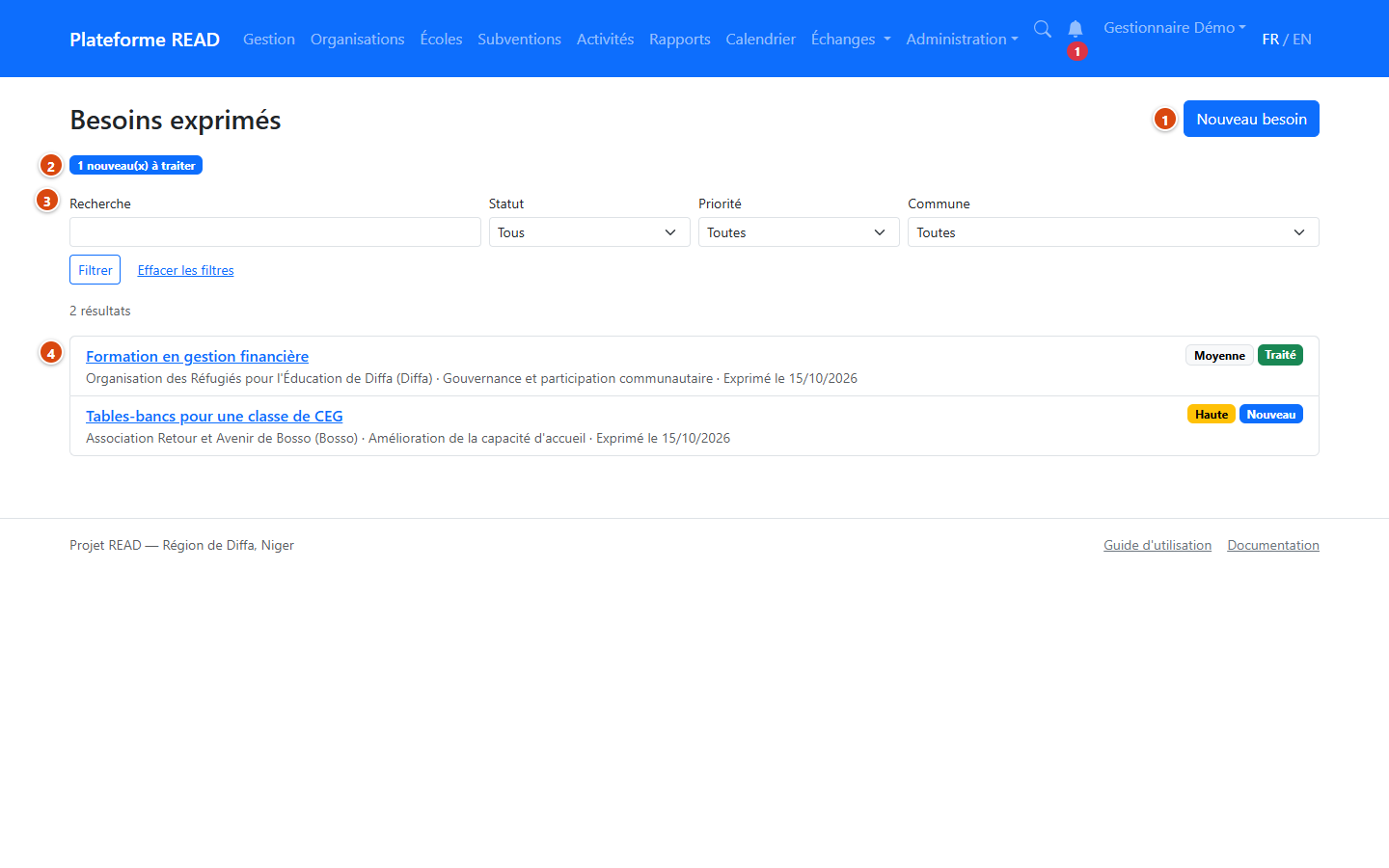Go to the Gestion section
Screen dimensions: 1389x868
269,40
